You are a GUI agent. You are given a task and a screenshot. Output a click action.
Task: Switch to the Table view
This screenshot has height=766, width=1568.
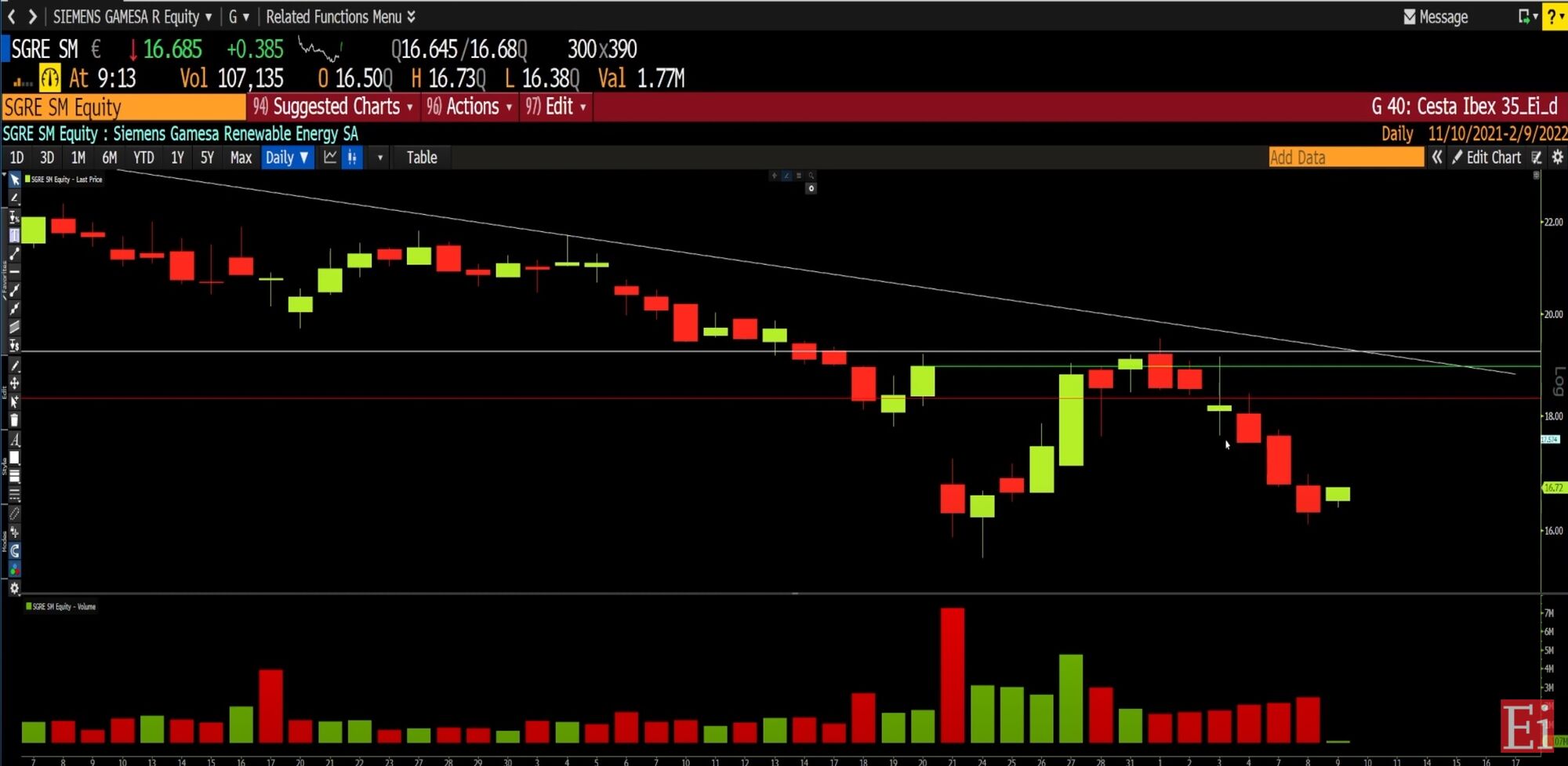(x=422, y=158)
